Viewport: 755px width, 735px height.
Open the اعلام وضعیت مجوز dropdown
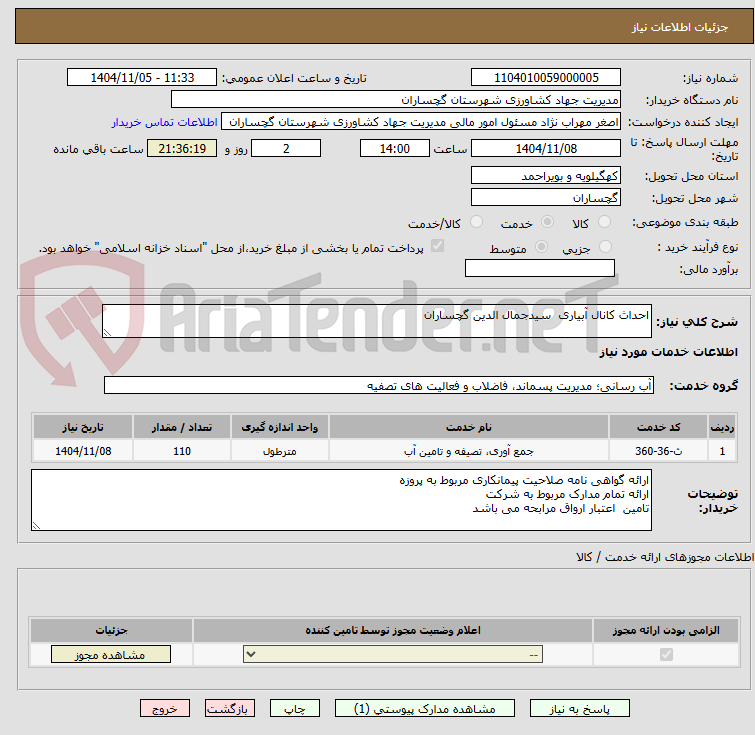point(392,655)
